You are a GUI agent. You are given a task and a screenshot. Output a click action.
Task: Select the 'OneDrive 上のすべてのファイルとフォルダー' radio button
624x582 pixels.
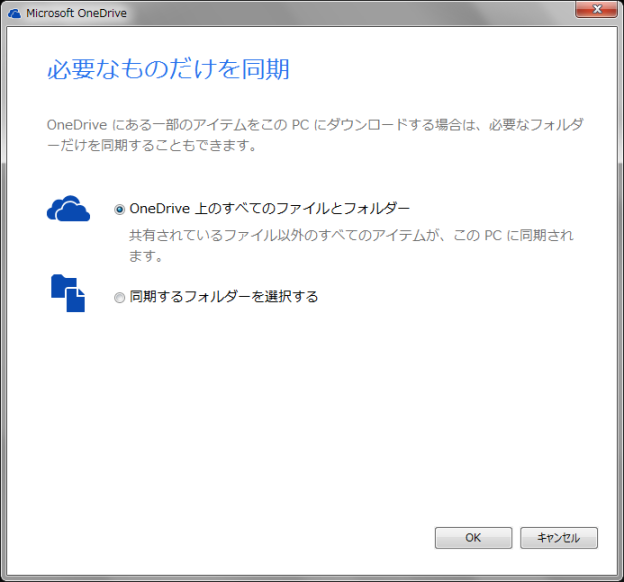click(x=119, y=209)
